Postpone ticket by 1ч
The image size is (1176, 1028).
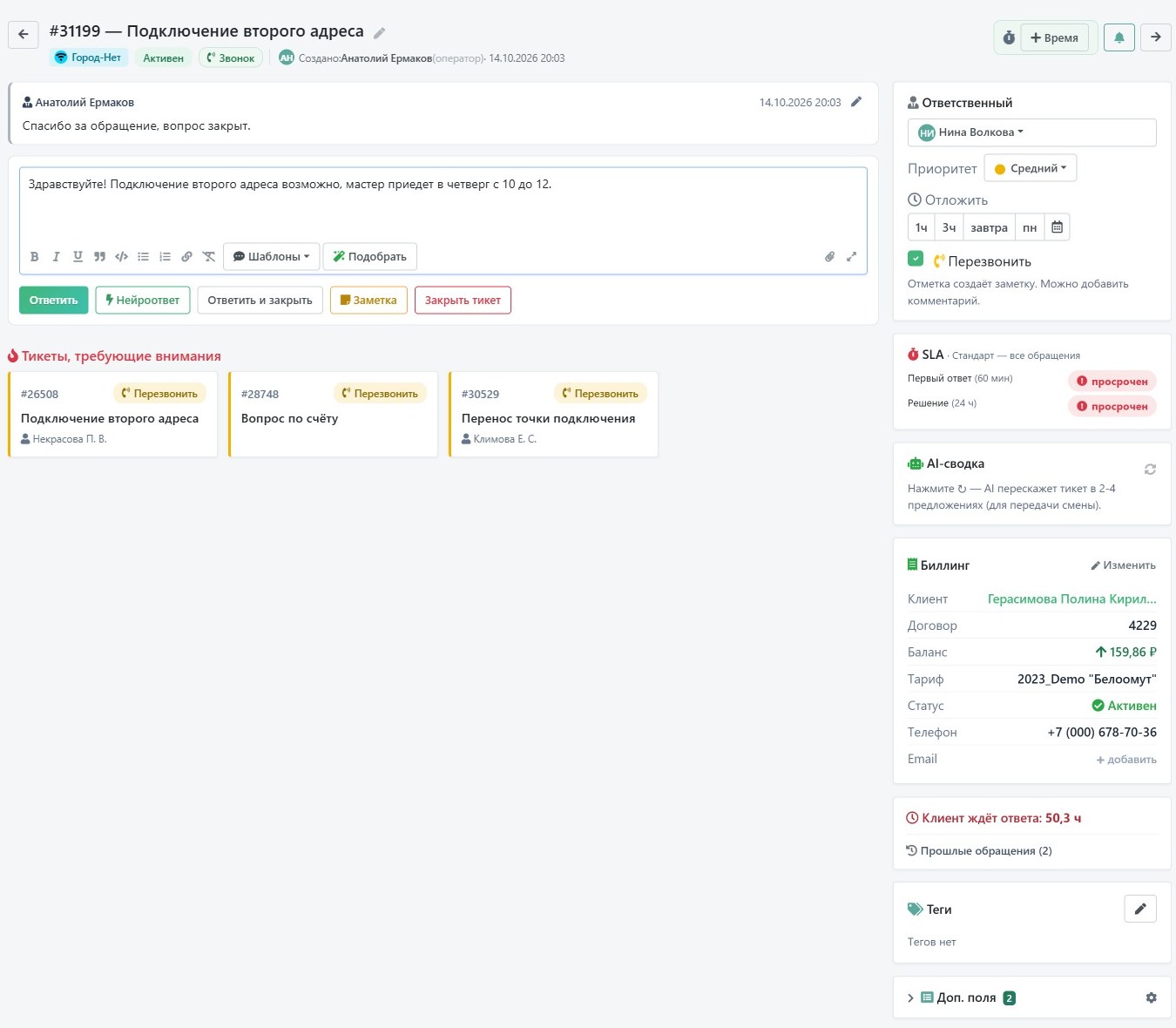click(x=921, y=227)
